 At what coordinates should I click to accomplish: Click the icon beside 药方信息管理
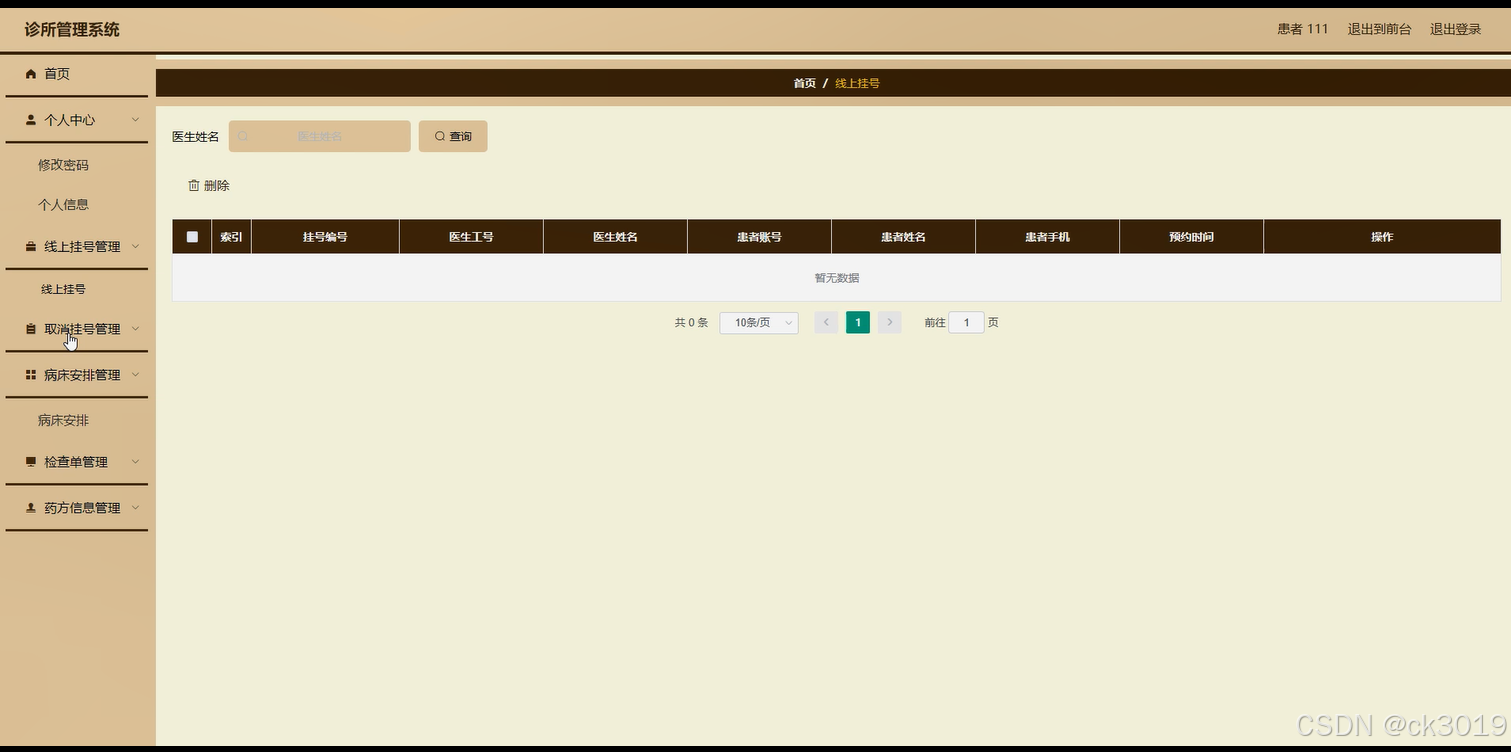tap(31, 508)
